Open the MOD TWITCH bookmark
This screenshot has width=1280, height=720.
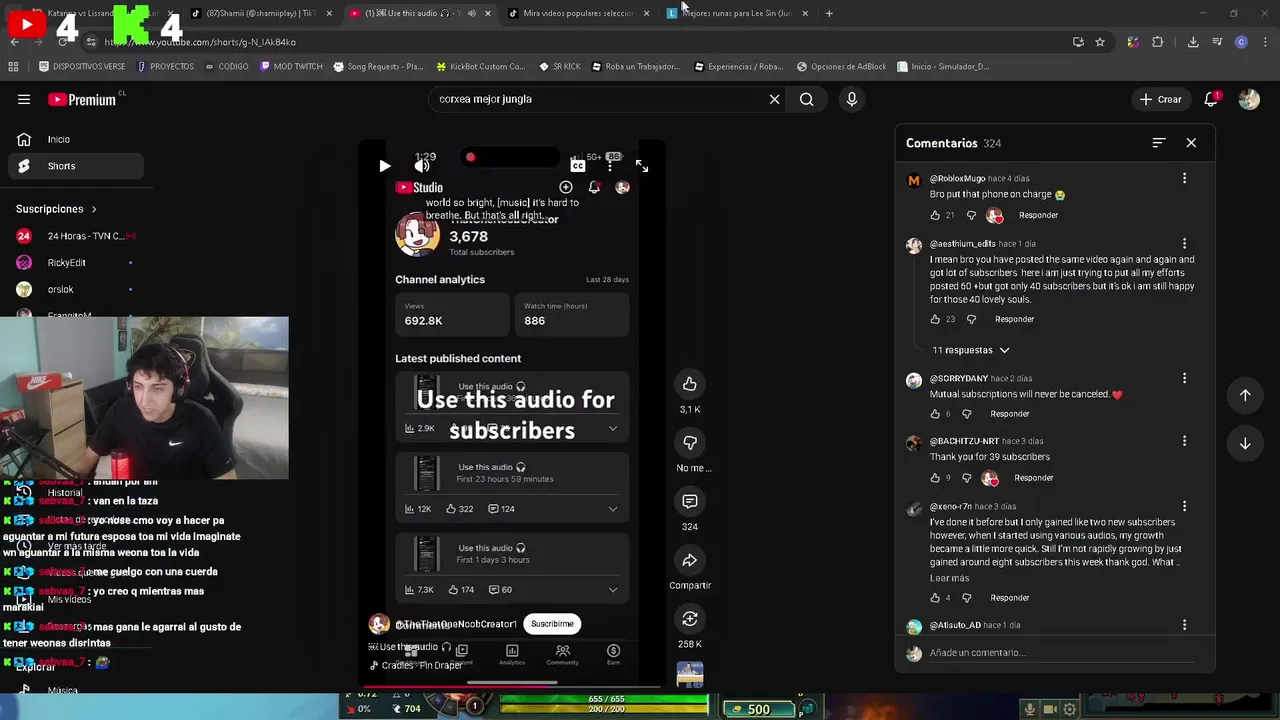pyautogui.click(x=291, y=66)
